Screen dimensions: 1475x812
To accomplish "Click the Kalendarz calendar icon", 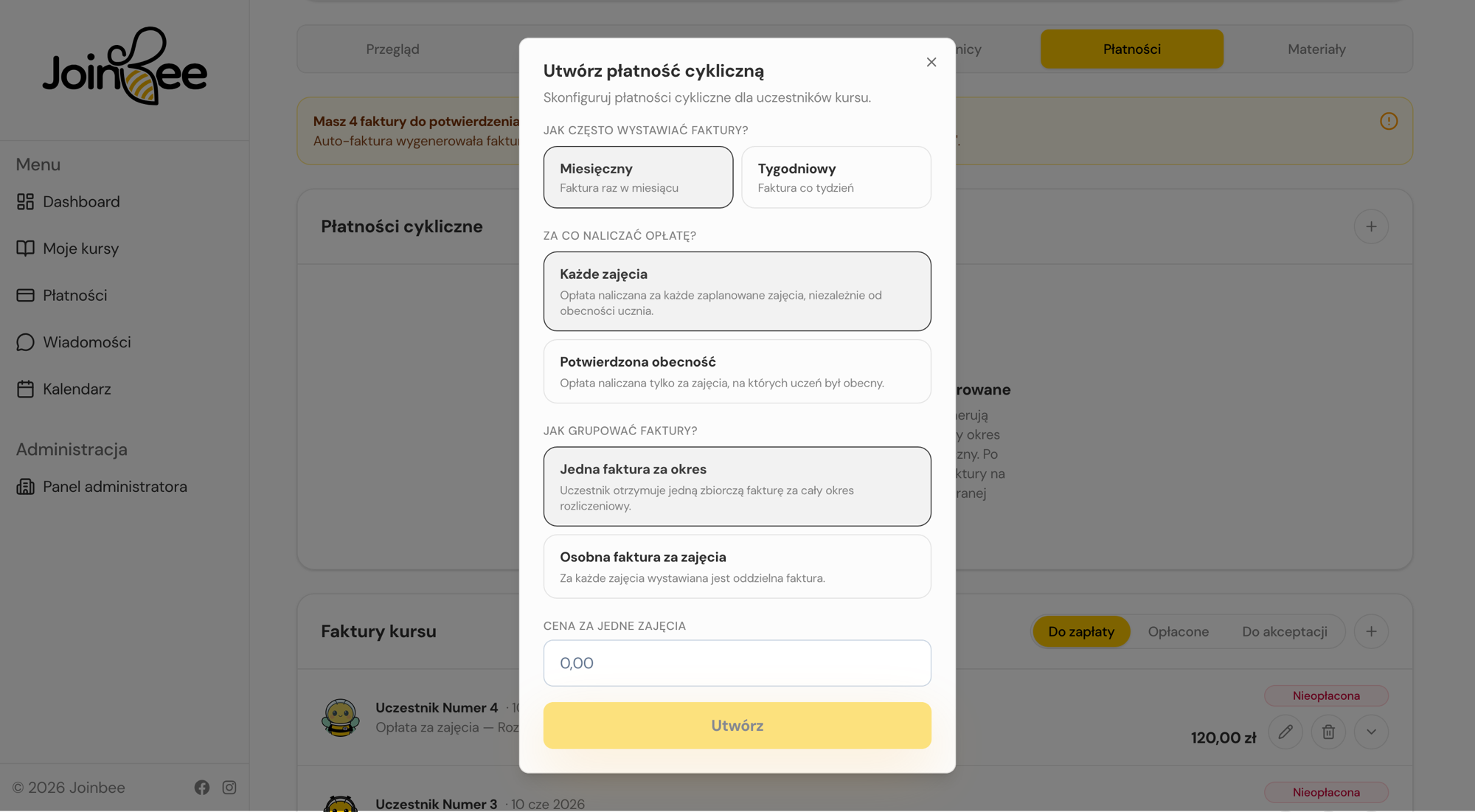I will (26, 389).
